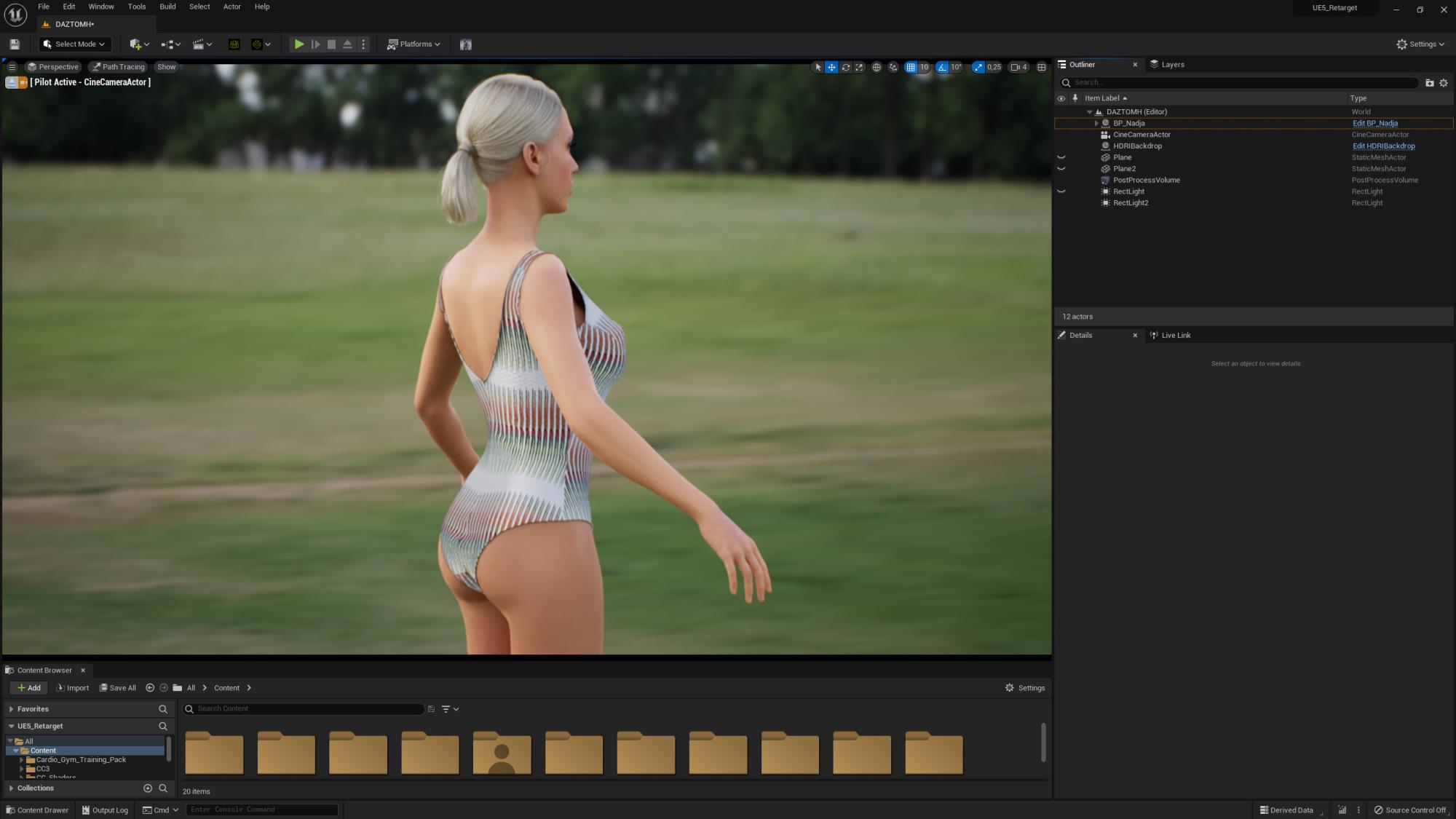Open the Platforms dropdown
Screen dimensions: 1456x819
(x=414, y=44)
